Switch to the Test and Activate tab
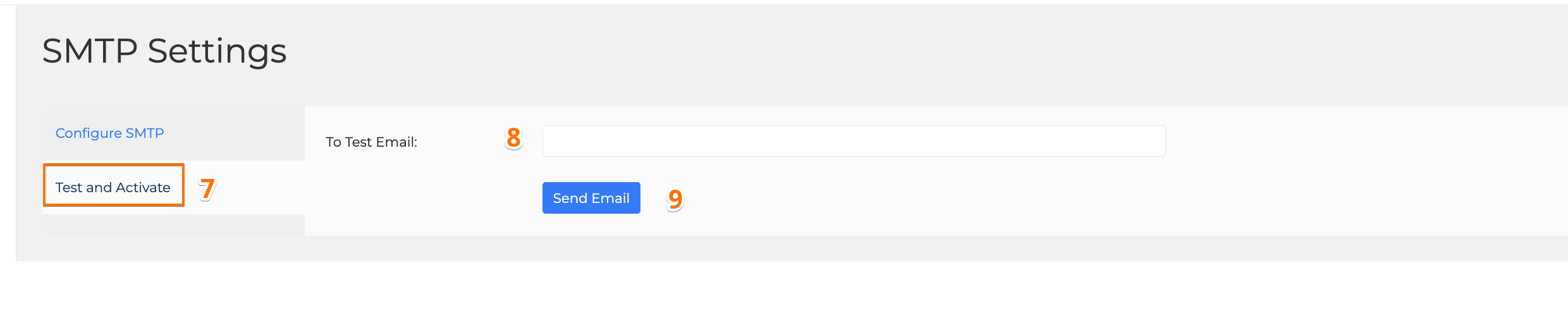This screenshot has width=1568, height=325. pyautogui.click(x=113, y=187)
